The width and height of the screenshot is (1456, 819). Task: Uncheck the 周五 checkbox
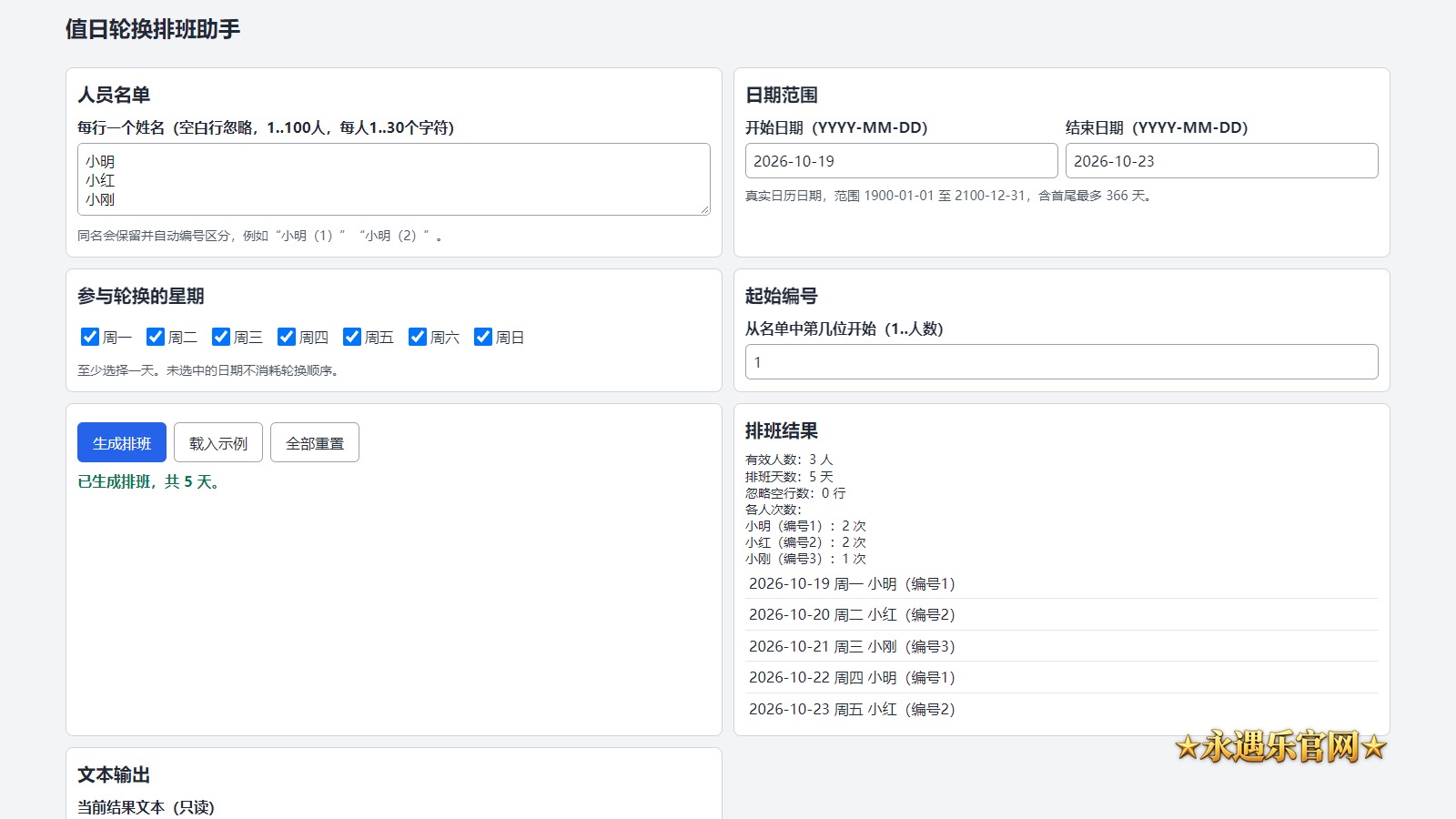tap(352, 337)
